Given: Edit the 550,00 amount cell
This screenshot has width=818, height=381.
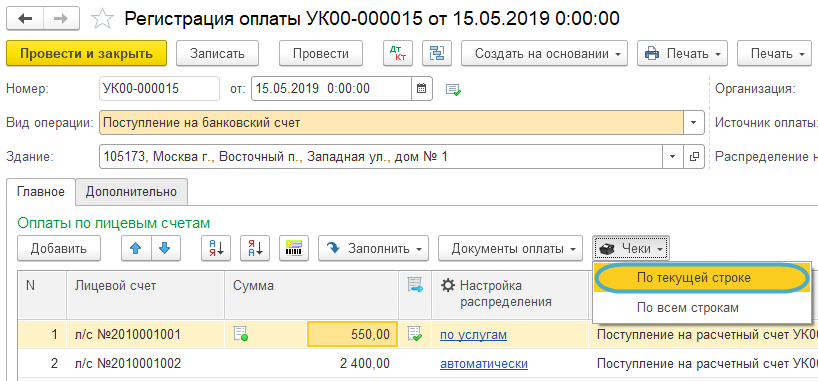Looking at the screenshot, I should 353,334.
